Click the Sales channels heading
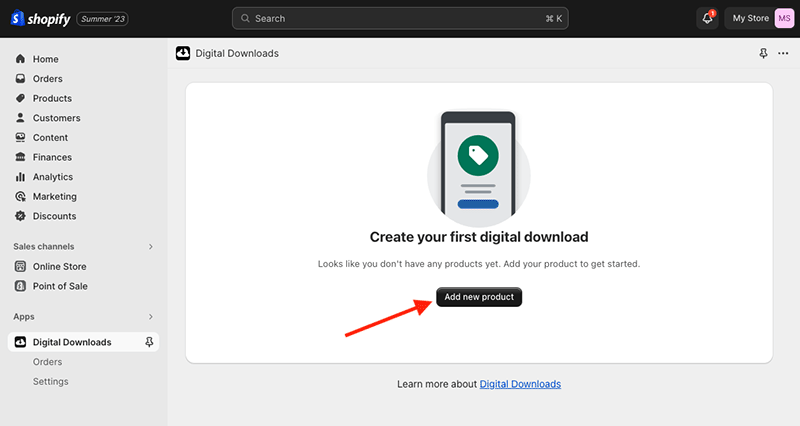The width and height of the screenshot is (800, 426). (x=43, y=246)
